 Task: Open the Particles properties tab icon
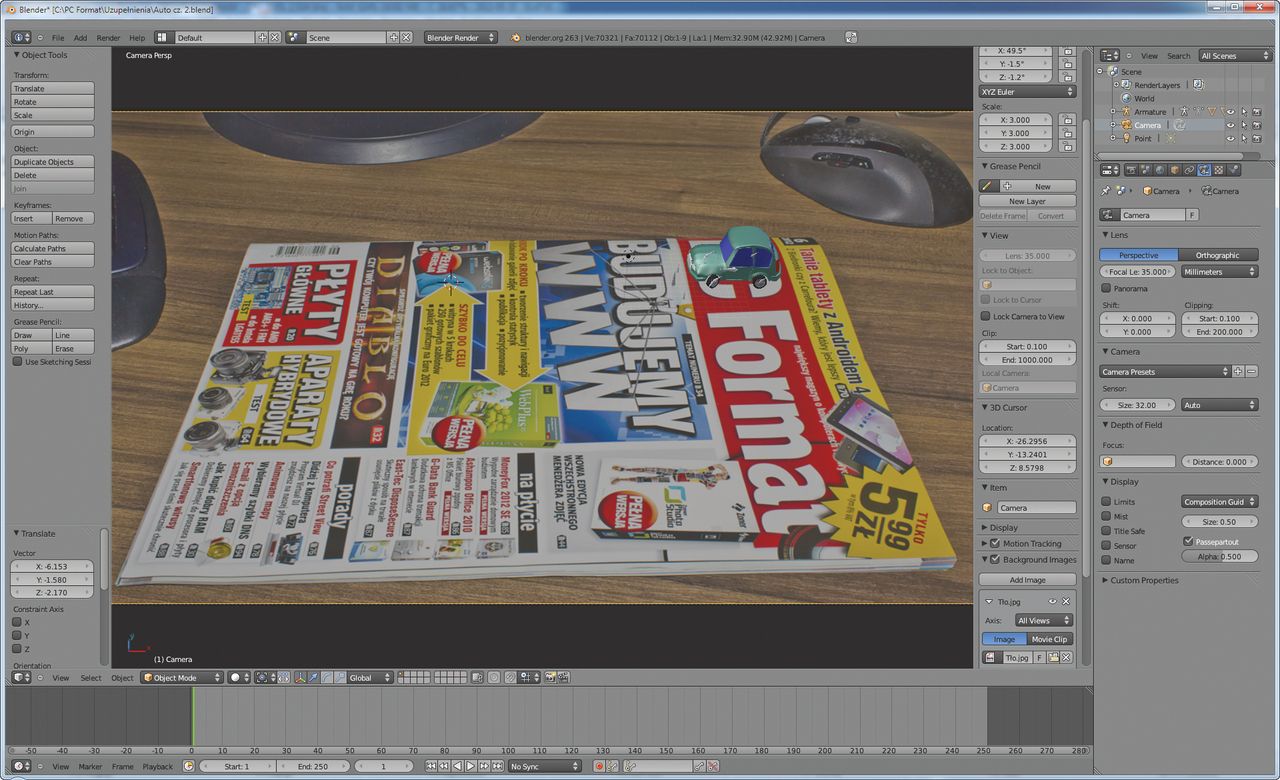1233,170
